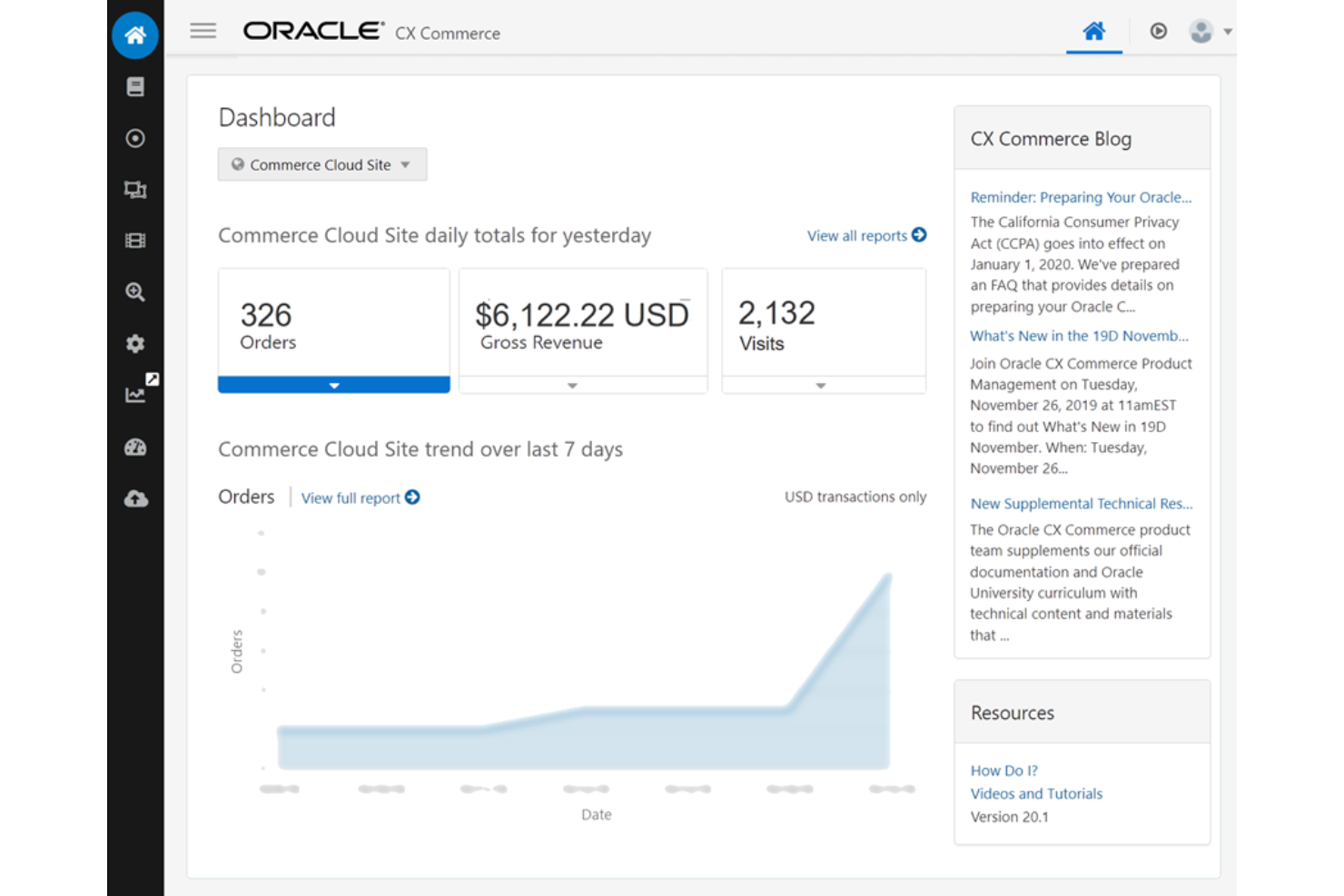
Task: Open the cloud upload Publishing icon
Action: [135, 498]
